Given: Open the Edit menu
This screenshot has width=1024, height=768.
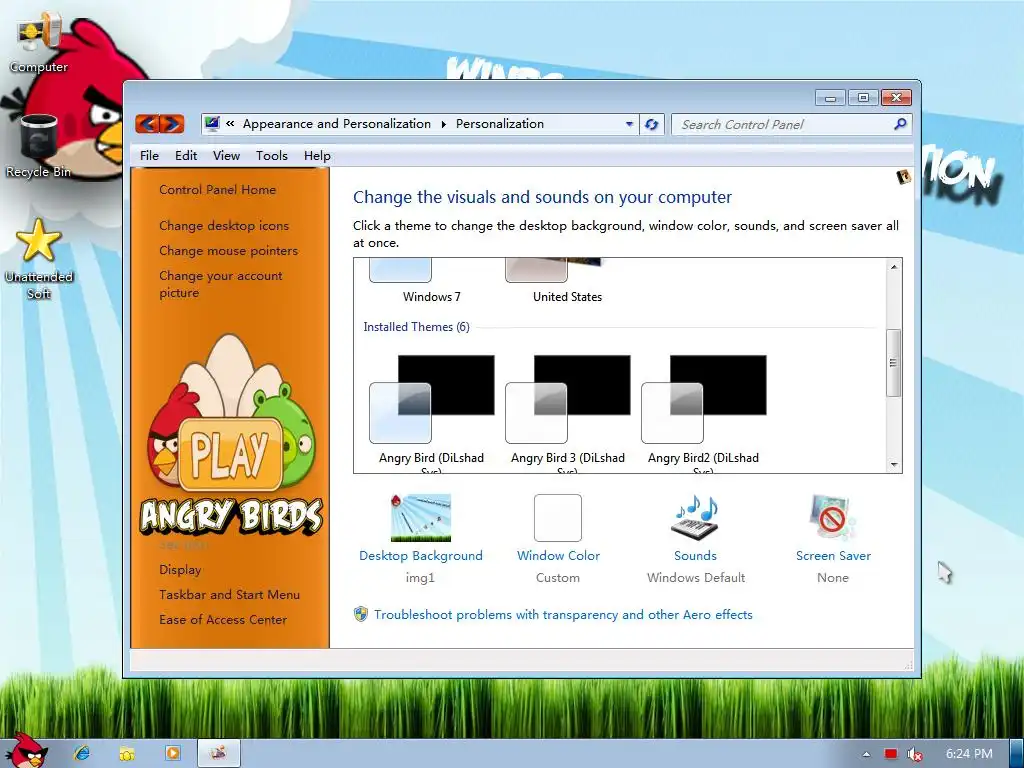Looking at the screenshot, I should pos(185,155).
